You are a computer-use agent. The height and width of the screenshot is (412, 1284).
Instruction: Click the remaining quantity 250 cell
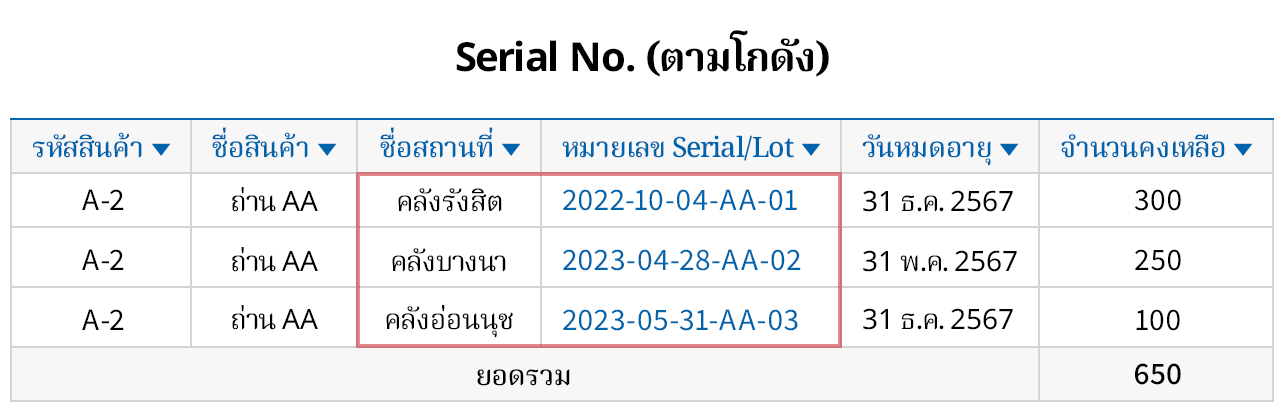click(x=1158, y=261)
